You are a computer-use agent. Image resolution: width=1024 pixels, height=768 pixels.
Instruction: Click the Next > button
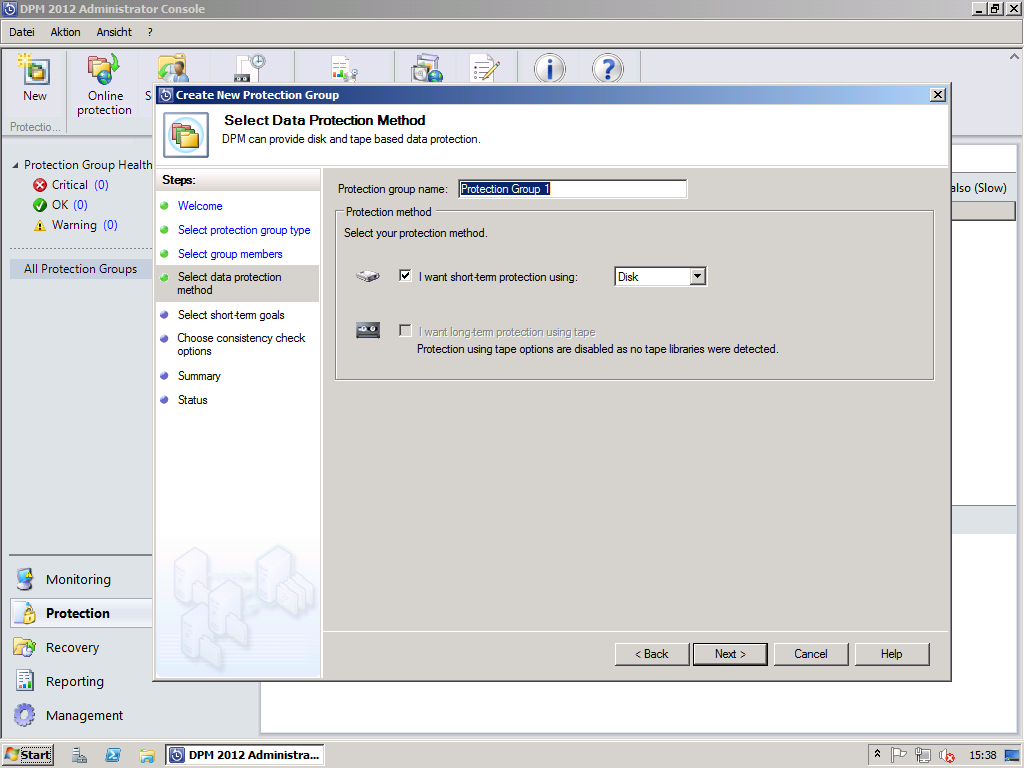pyautogui.click(x=729, y=654)
